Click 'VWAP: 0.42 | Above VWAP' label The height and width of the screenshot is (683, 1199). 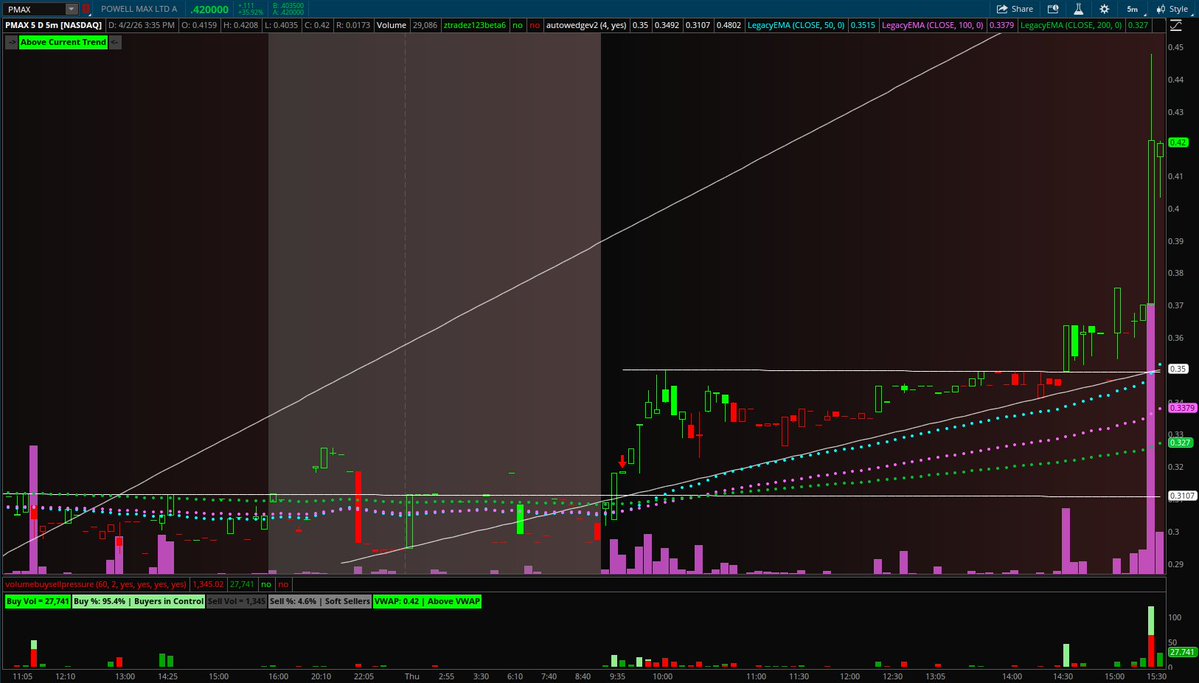click(427, 601)
